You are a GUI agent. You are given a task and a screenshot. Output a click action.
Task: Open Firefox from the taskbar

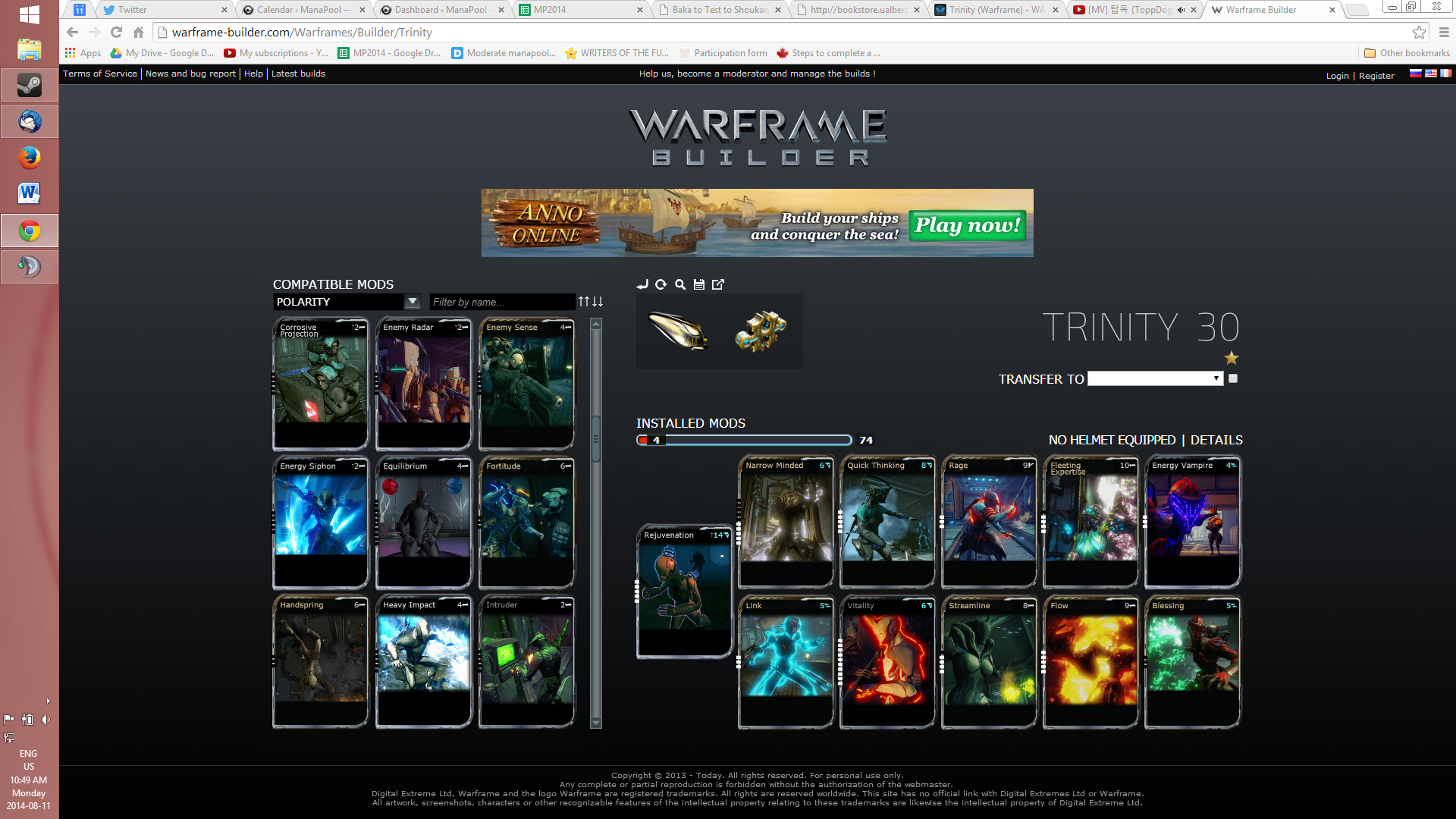30,158
